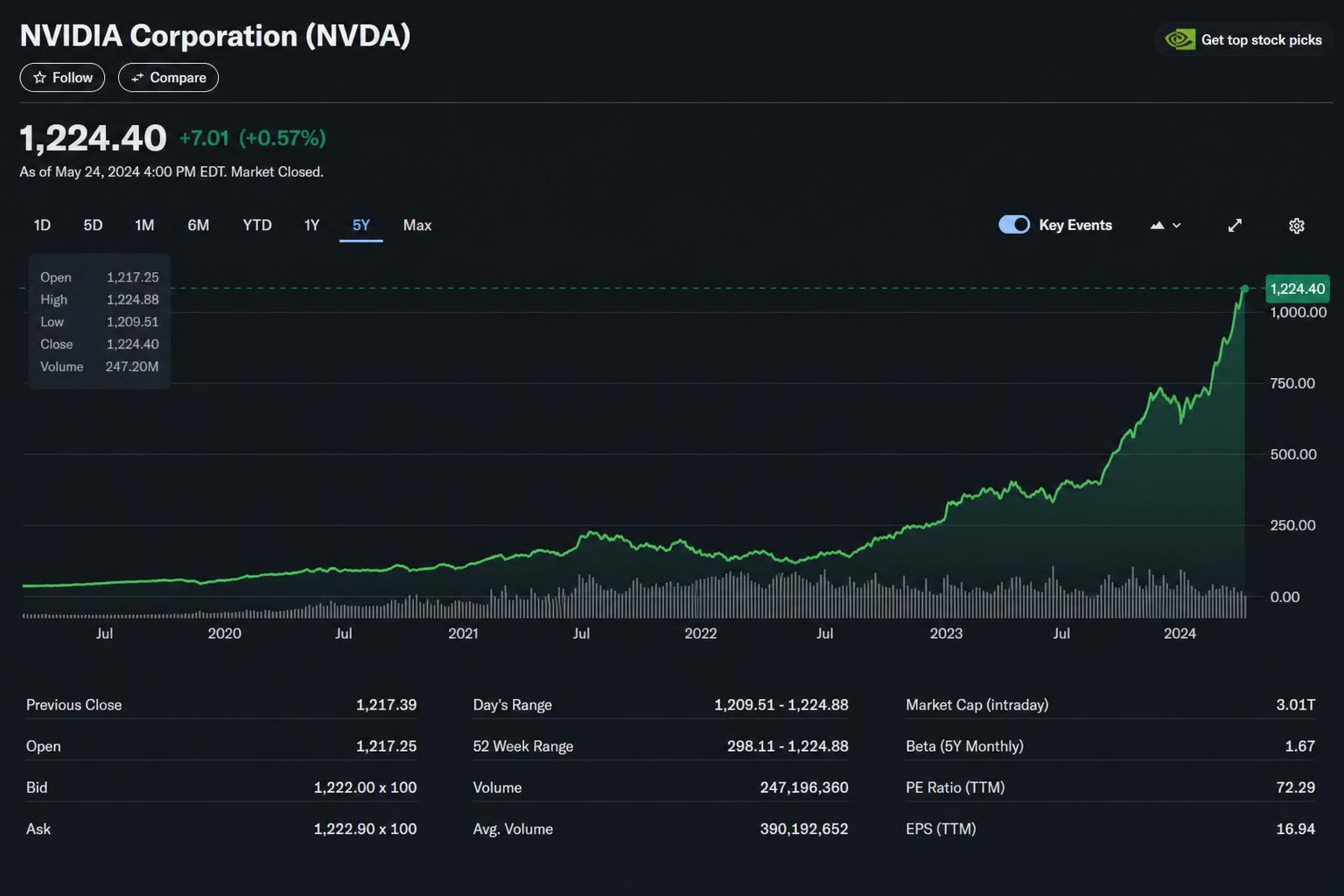Select the 5Y range tab
This screenshot has height=896, width=1344.
pos(361,225)
